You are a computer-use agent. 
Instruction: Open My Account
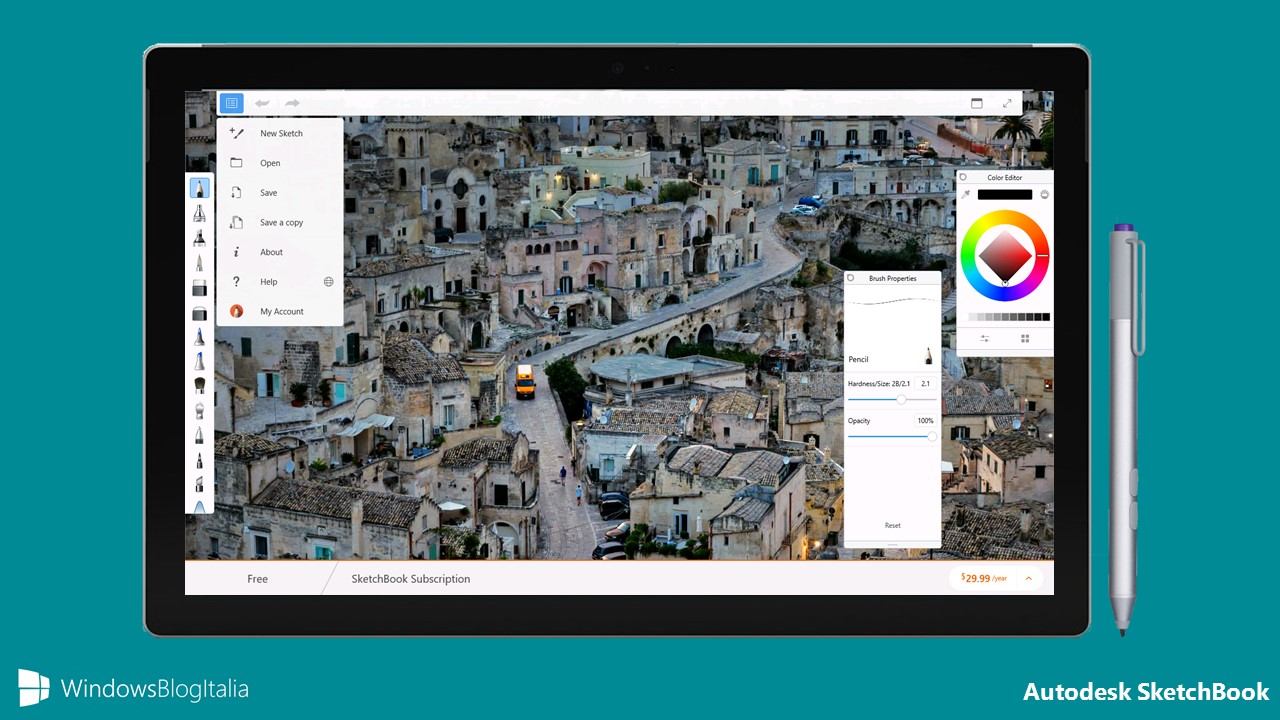pos(280,311)
